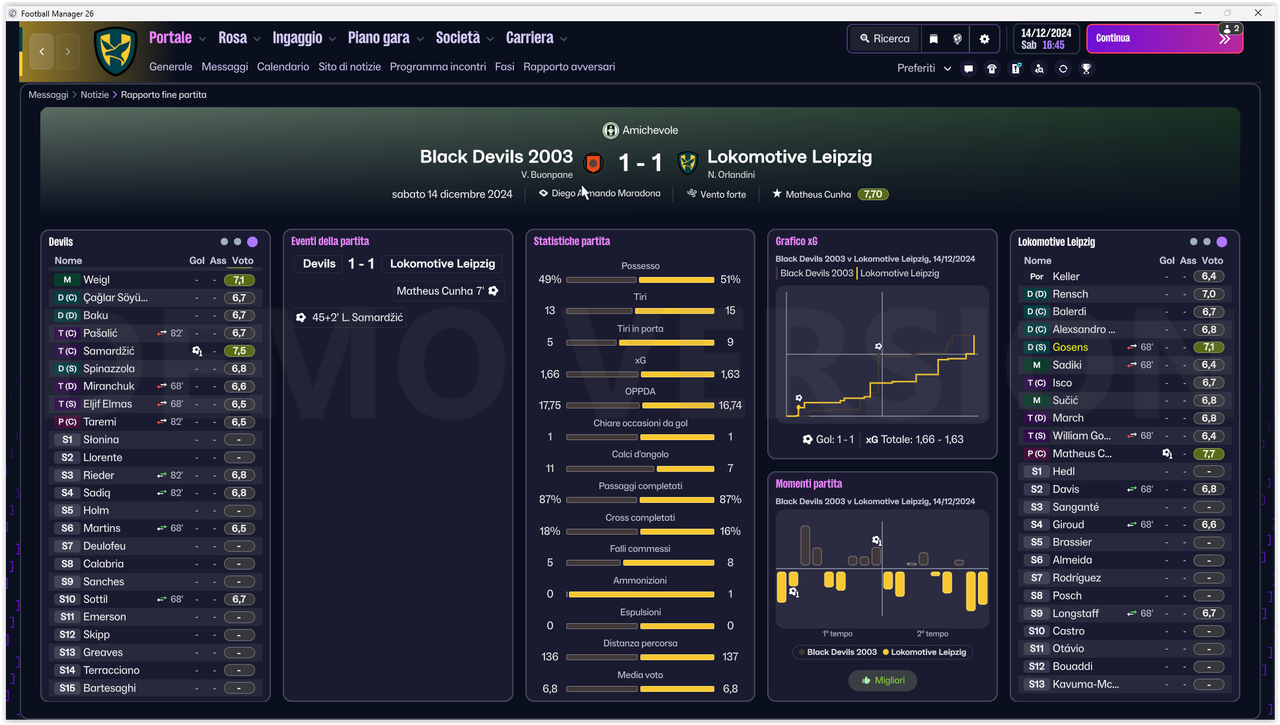Open the Programma incontri tab
Image resolution: width=1280 pixels, height=725 pixels.
(x=438, y=67)
